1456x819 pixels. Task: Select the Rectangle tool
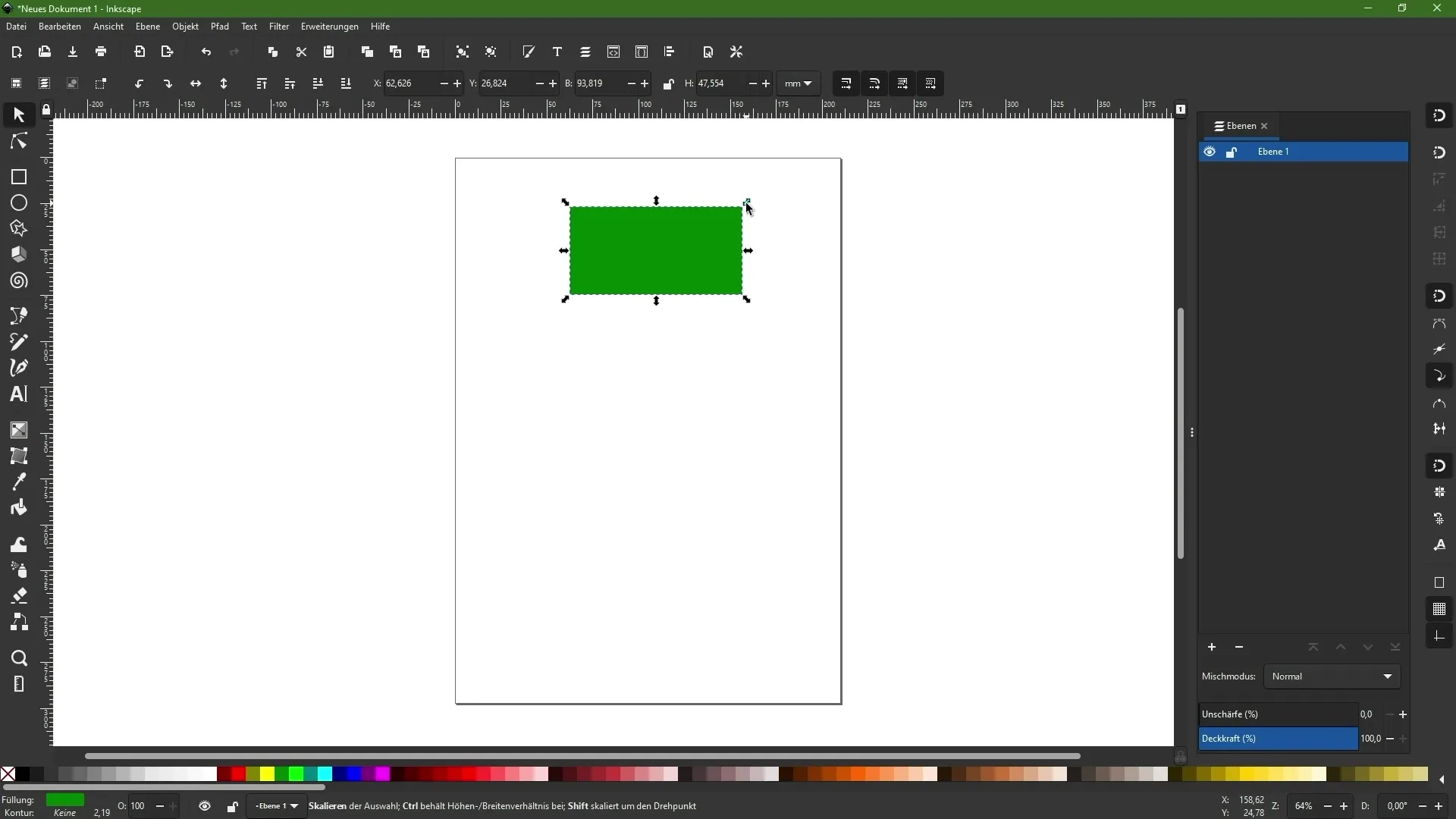[19, 177]
